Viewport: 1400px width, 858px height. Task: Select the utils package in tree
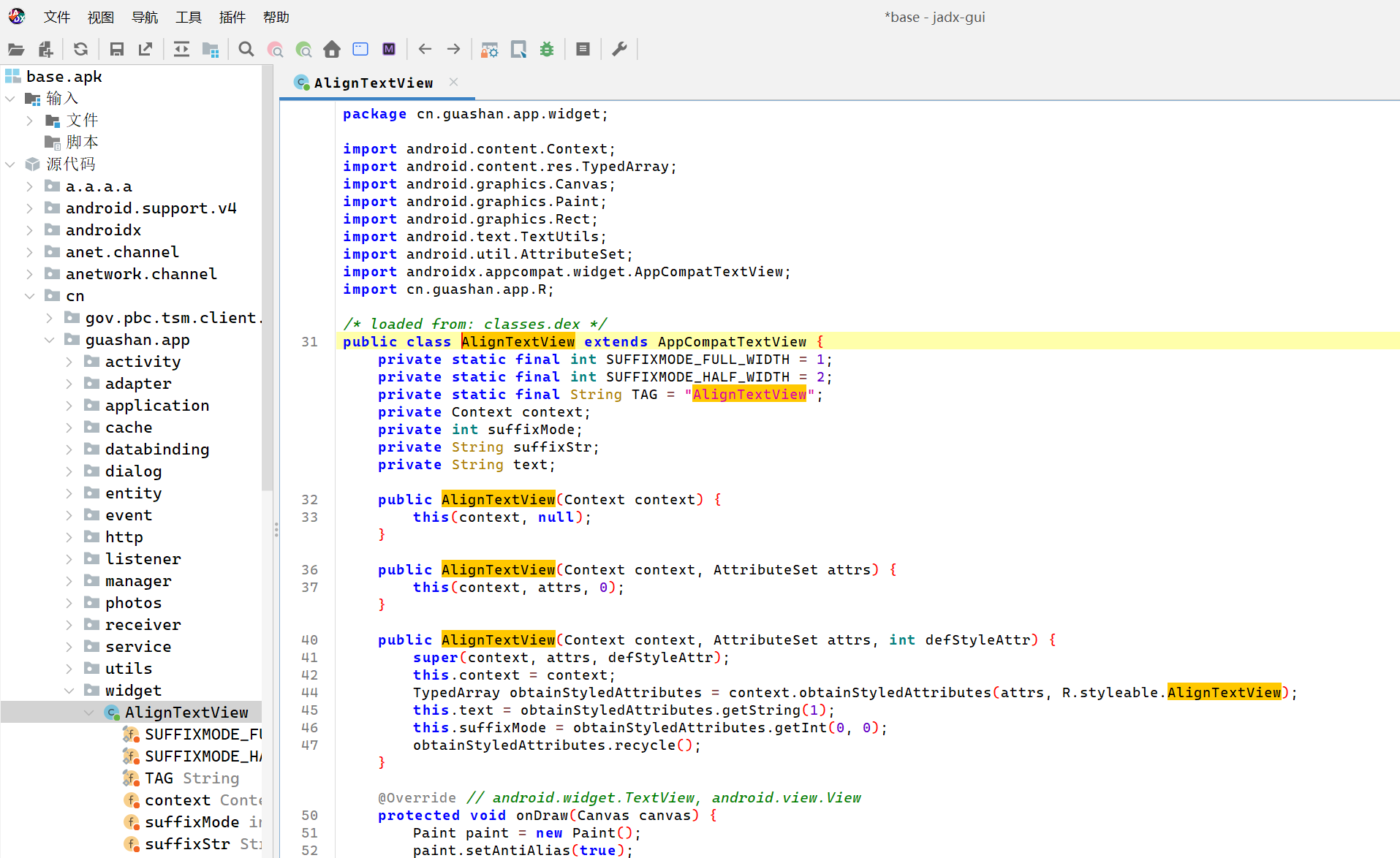point(129,669)
